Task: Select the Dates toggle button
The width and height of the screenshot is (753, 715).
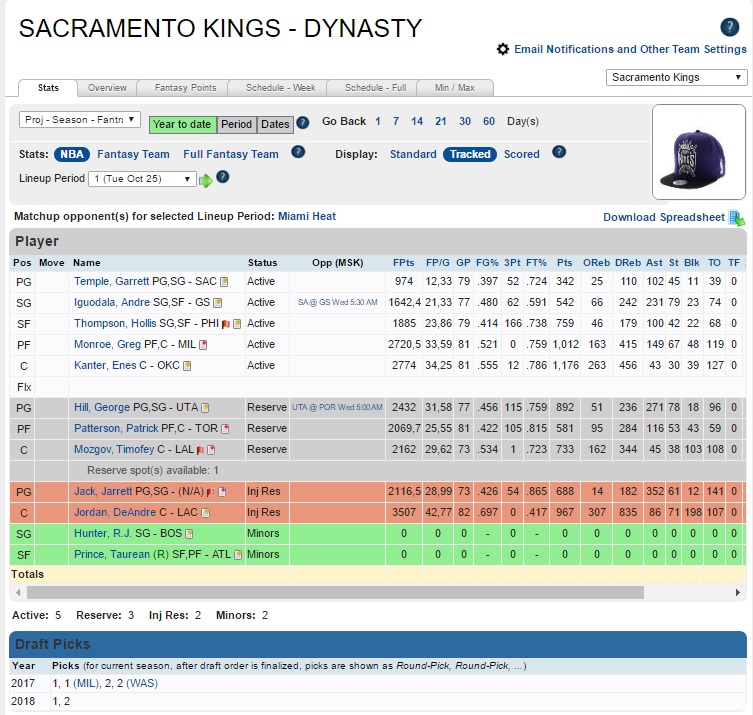Action: [275, 124]
